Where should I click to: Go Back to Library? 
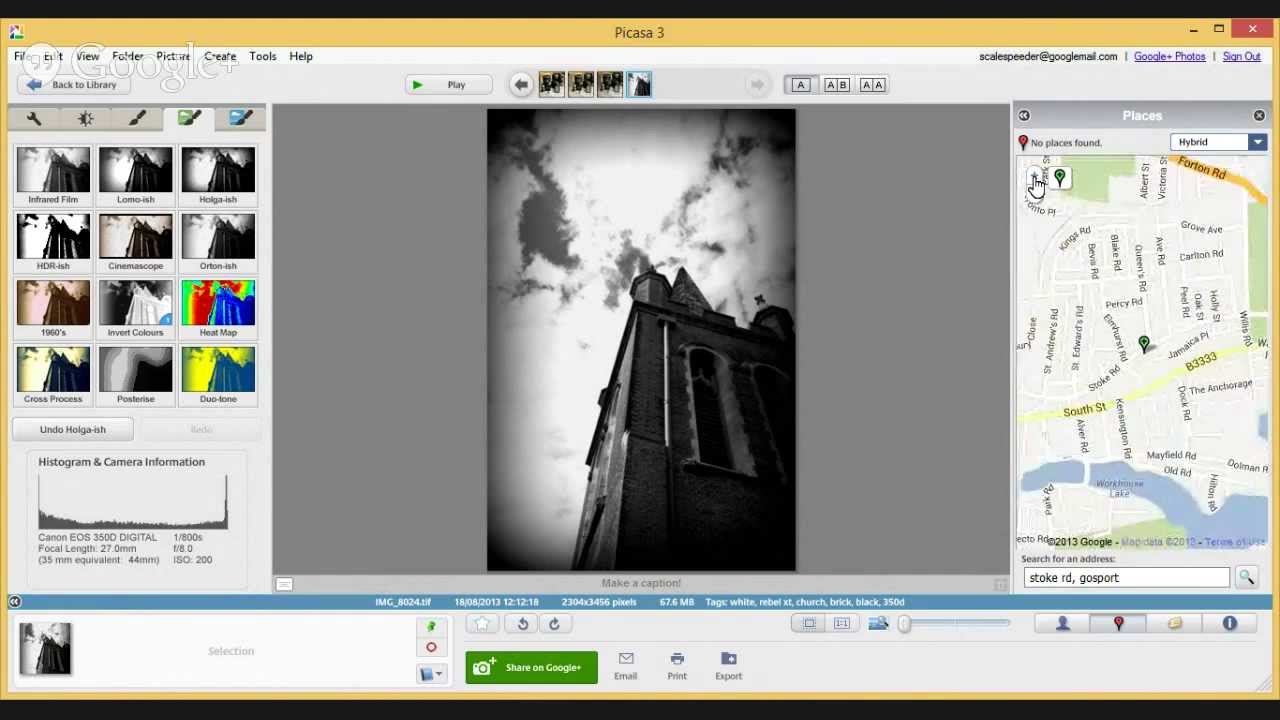click(72, 85)
